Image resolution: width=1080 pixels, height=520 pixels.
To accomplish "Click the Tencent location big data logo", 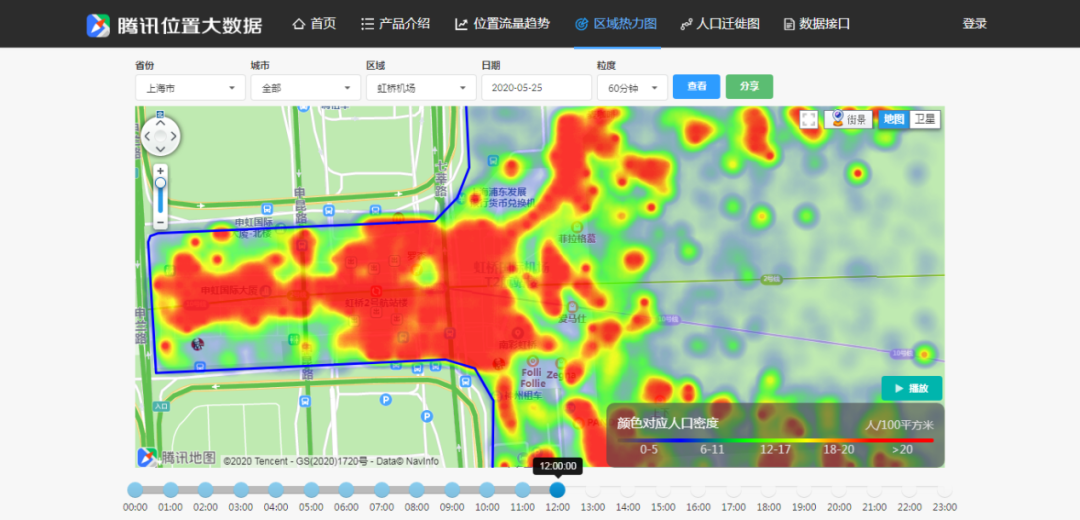I will click(174, 25).
